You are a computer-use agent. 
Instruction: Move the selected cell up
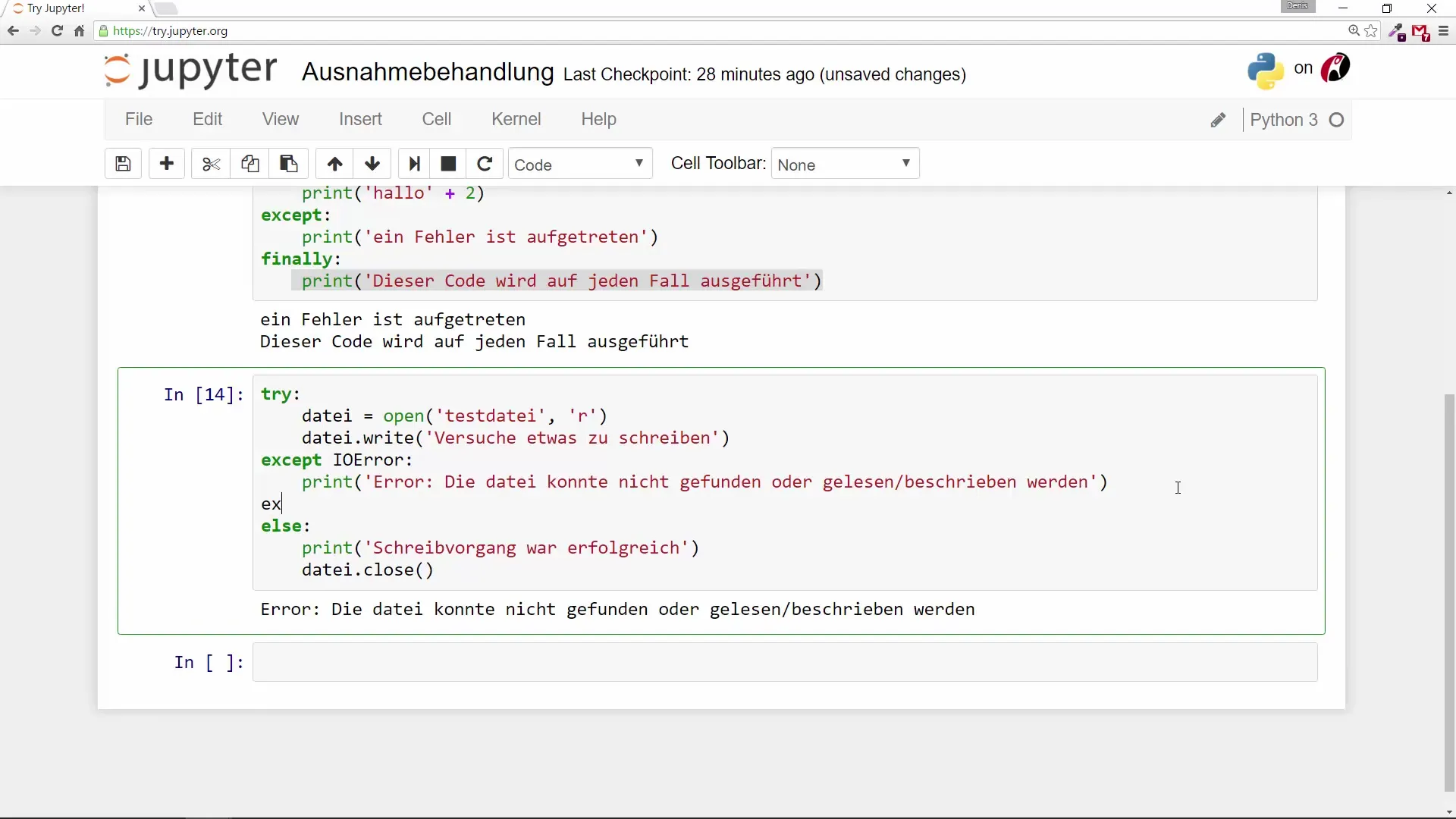tap(334, 164)
